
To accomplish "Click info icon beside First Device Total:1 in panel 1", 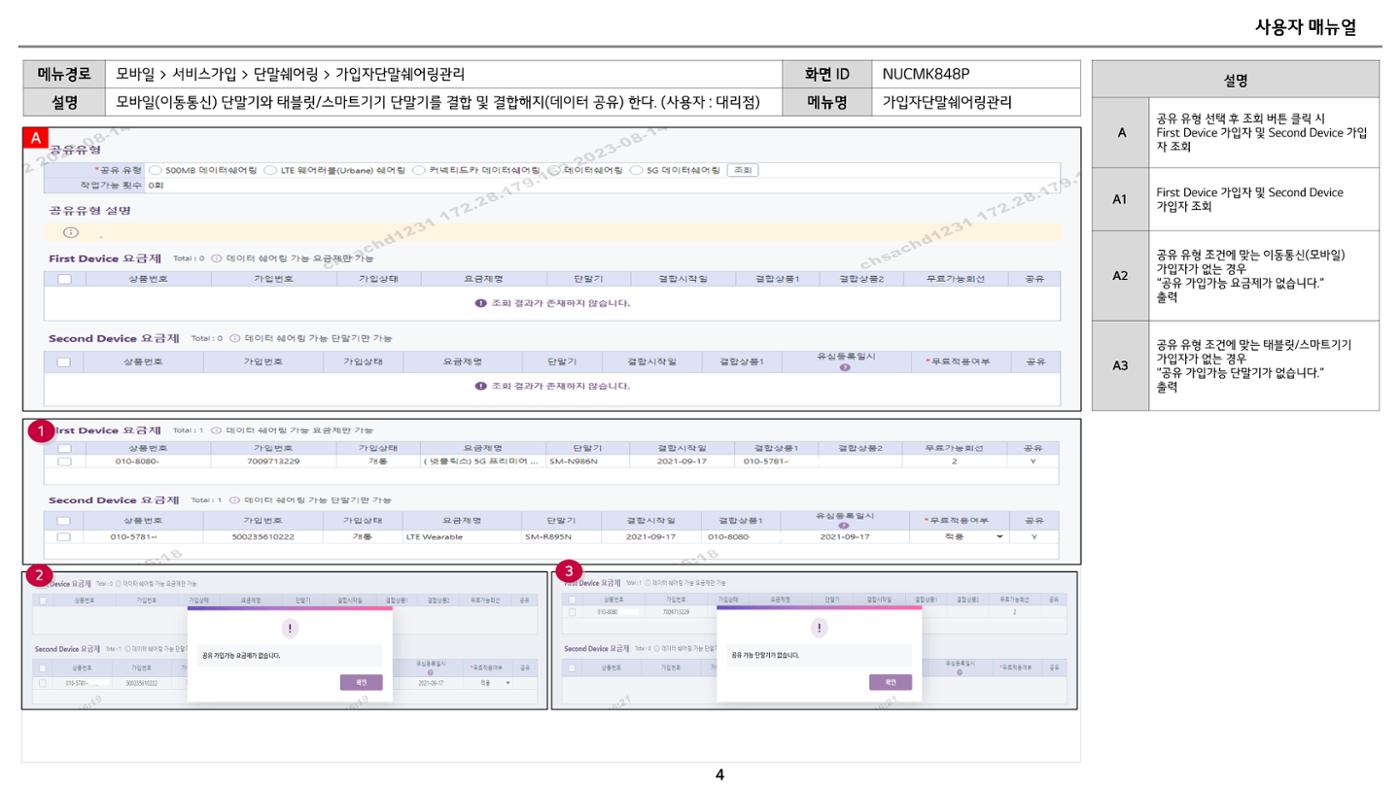I will click(217, 430).
